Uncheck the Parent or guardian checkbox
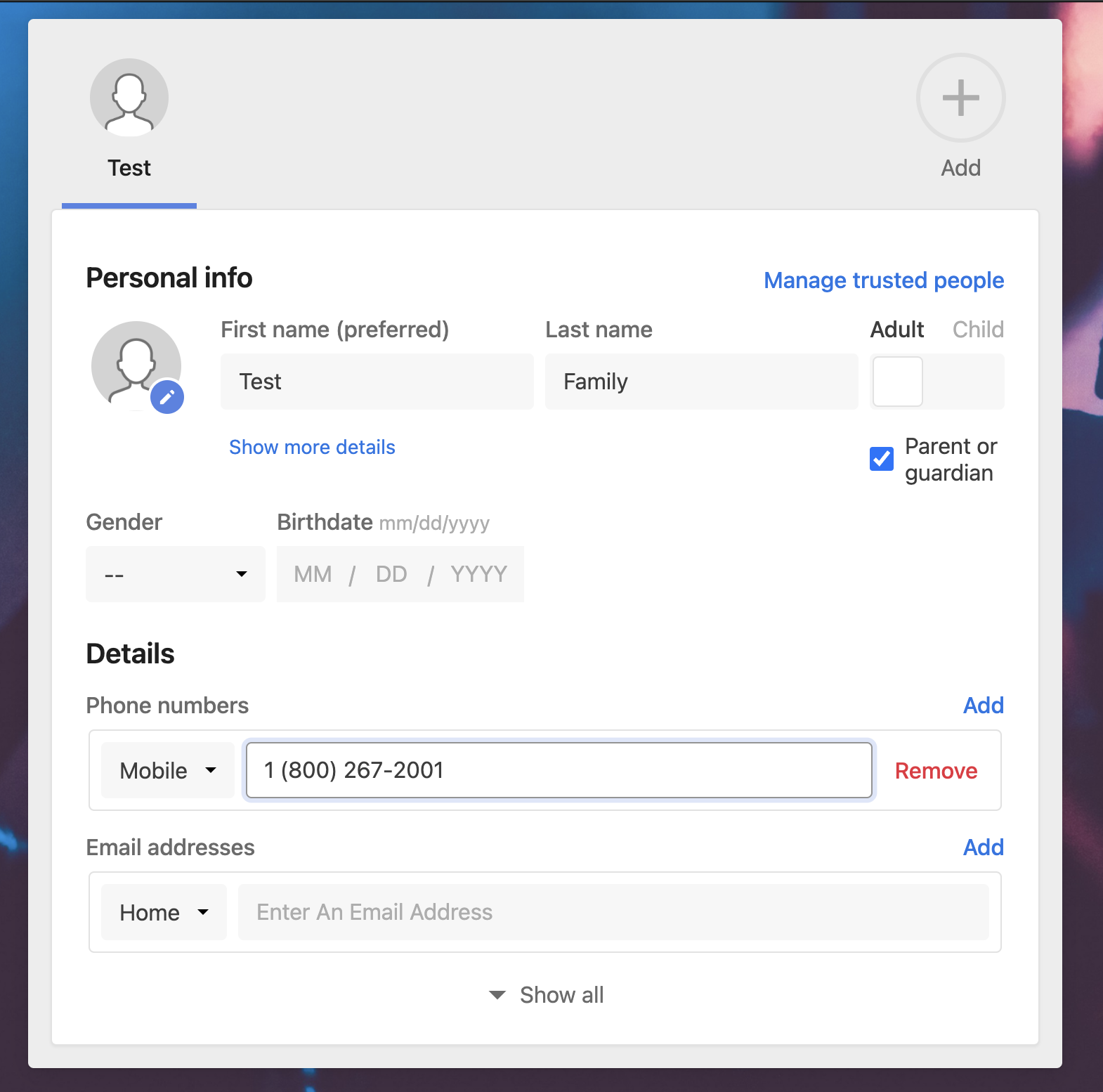 pos(882,459)
